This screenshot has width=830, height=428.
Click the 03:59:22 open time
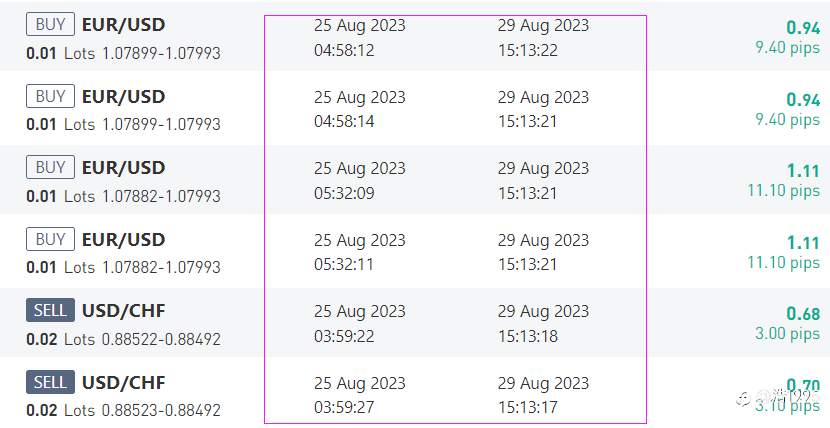(344, 336)
